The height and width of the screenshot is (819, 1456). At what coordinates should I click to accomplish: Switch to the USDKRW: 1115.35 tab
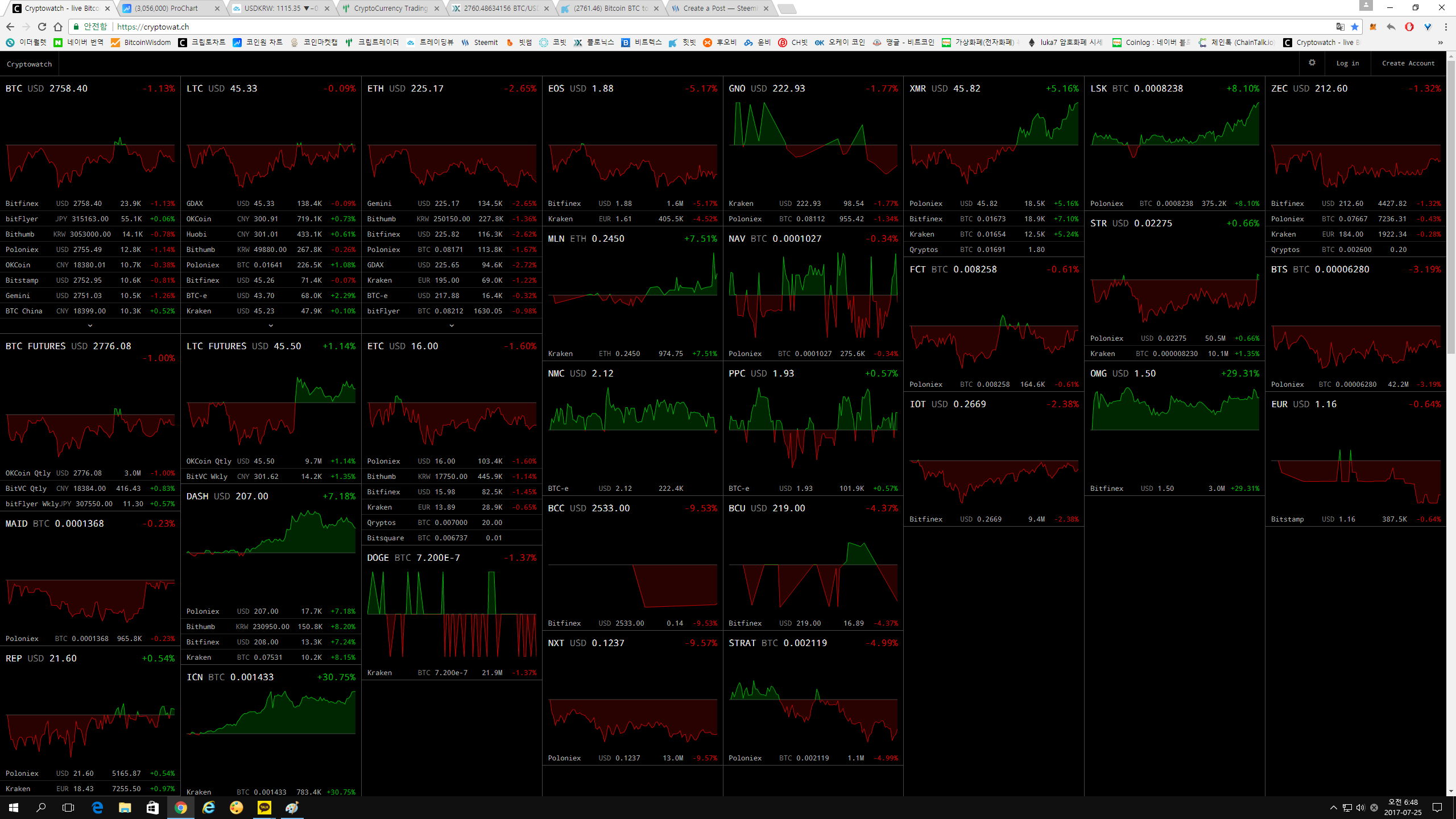click(x=280, y=9)
